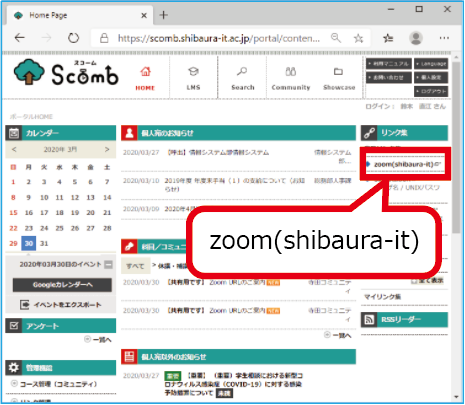Open the COVID-19 学生相談 notice
The height and width of the screenshot is (405, 465).
(234, 384)
